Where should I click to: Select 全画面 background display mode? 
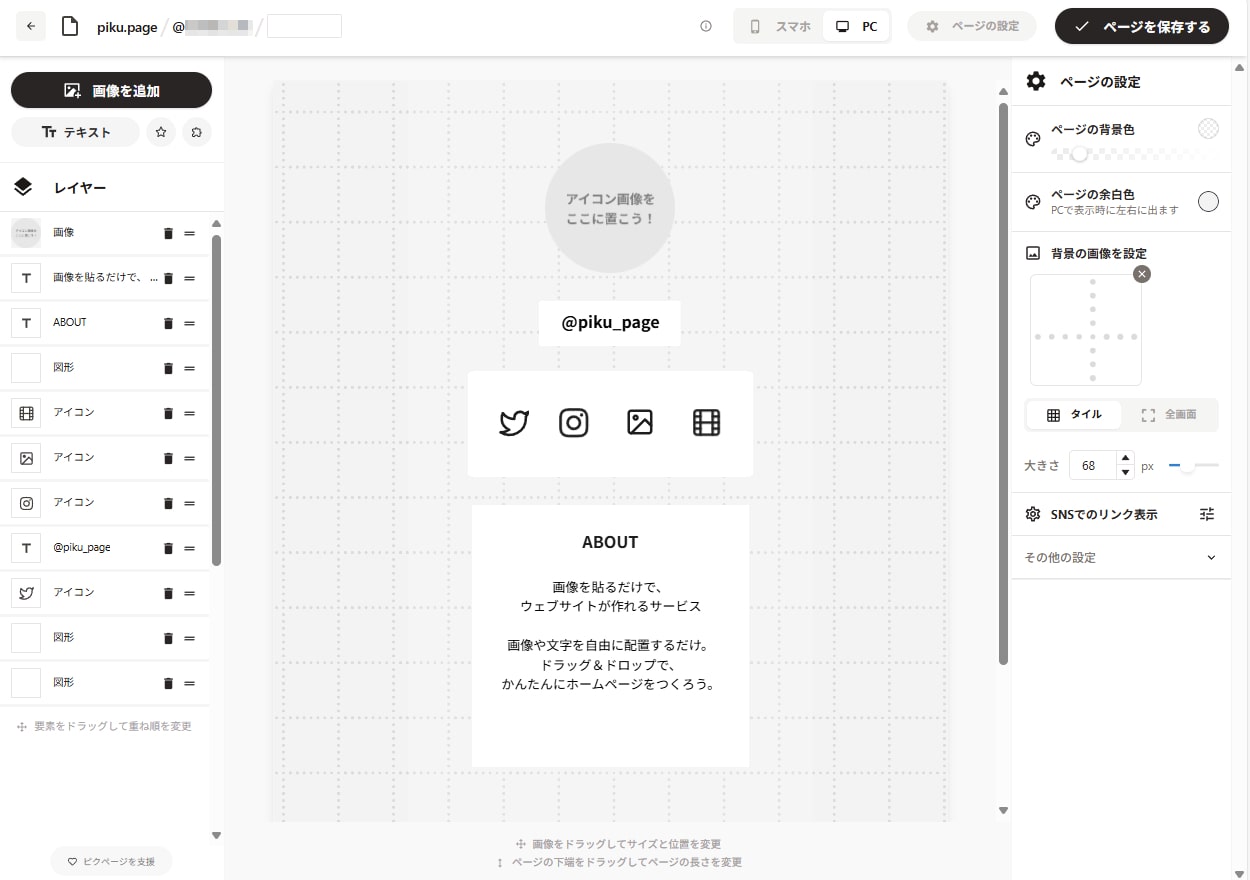point(1168,415)
